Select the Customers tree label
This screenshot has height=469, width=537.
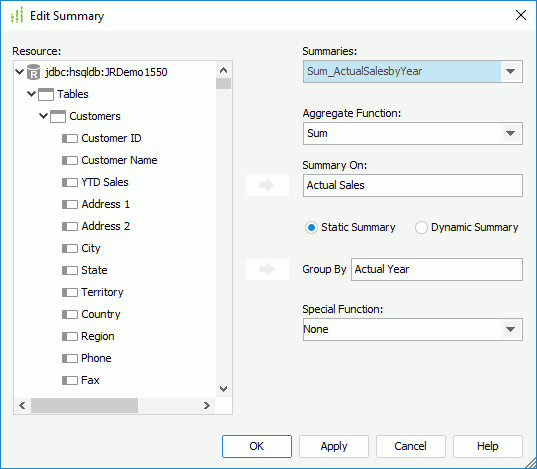pyautogui.click(x=95, y=116)
